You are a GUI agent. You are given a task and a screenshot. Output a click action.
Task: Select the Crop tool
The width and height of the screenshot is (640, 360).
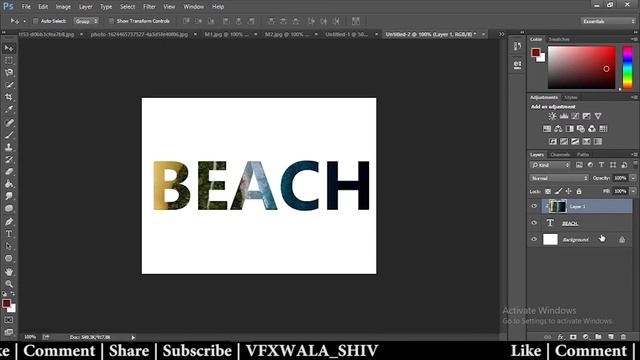tap(9, 97)
